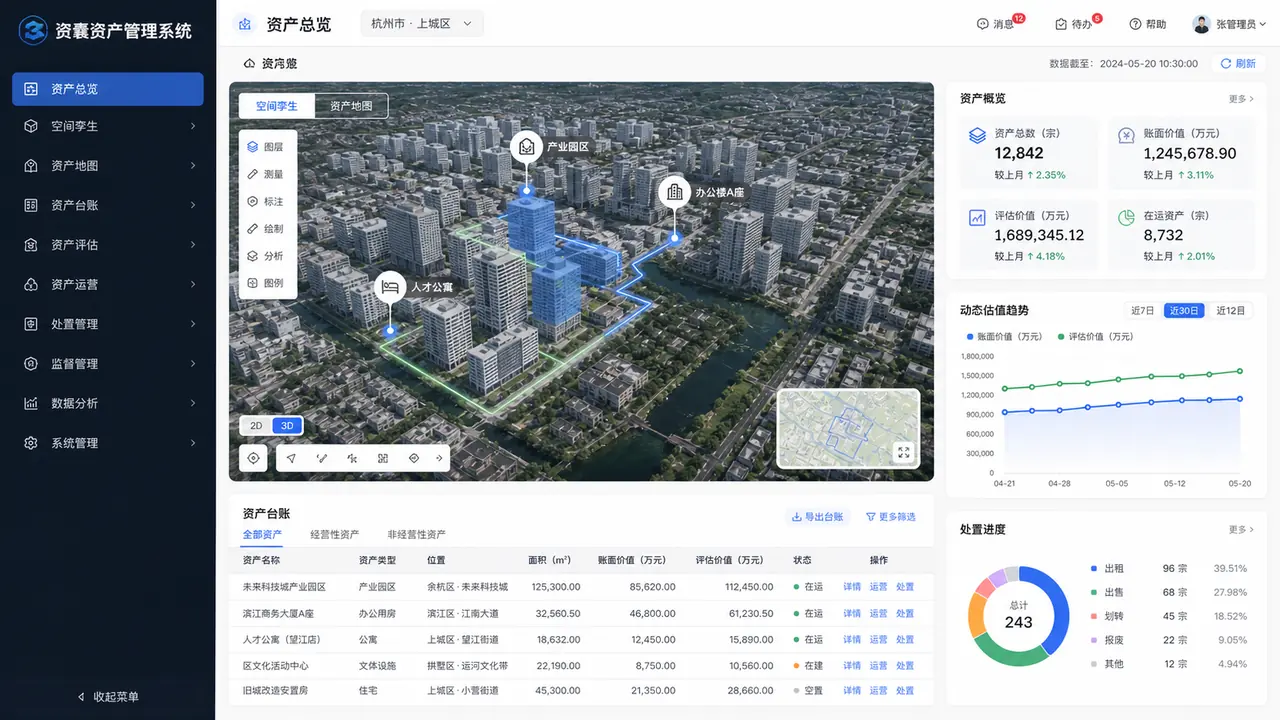Select the 标注 annotation tool
Viewport: 1280px width, 720px height.
tap(267, 202)
